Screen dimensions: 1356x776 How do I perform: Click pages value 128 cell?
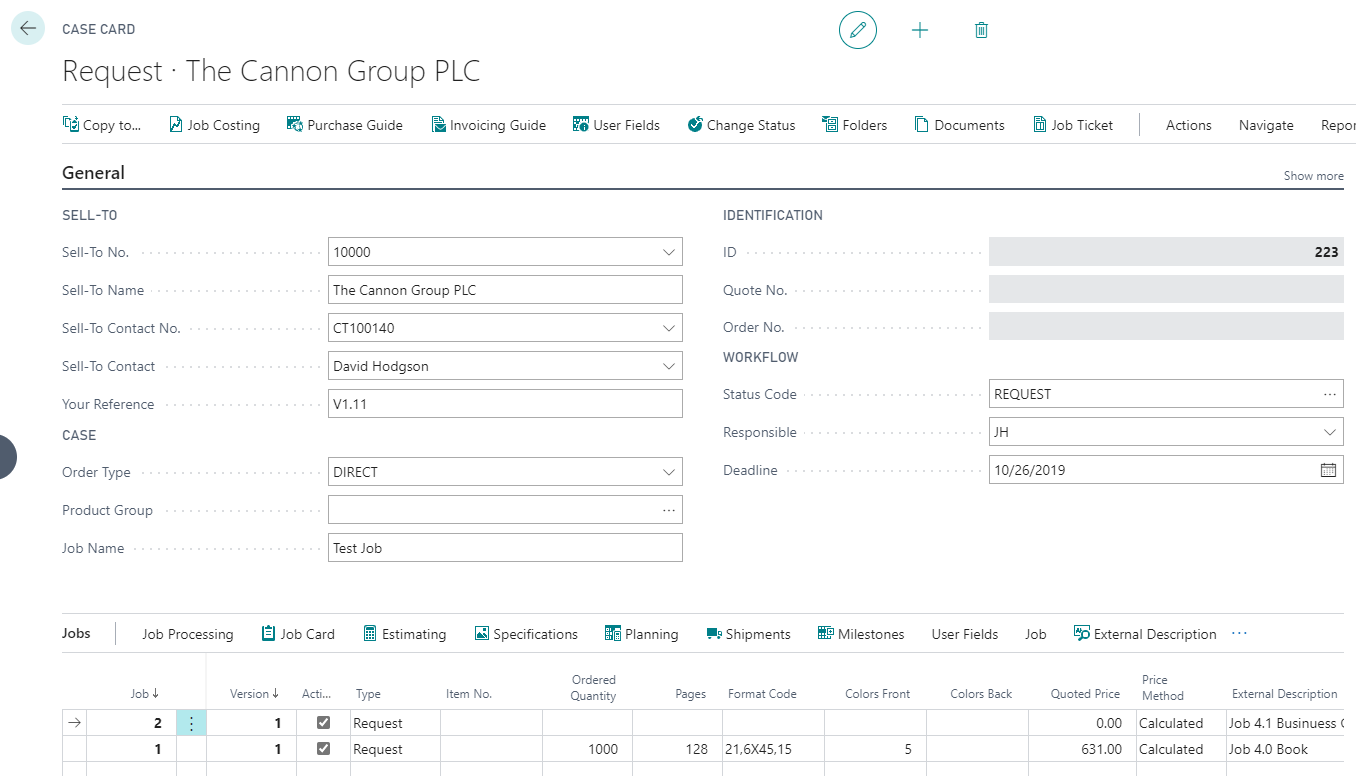tap(677, 749)
